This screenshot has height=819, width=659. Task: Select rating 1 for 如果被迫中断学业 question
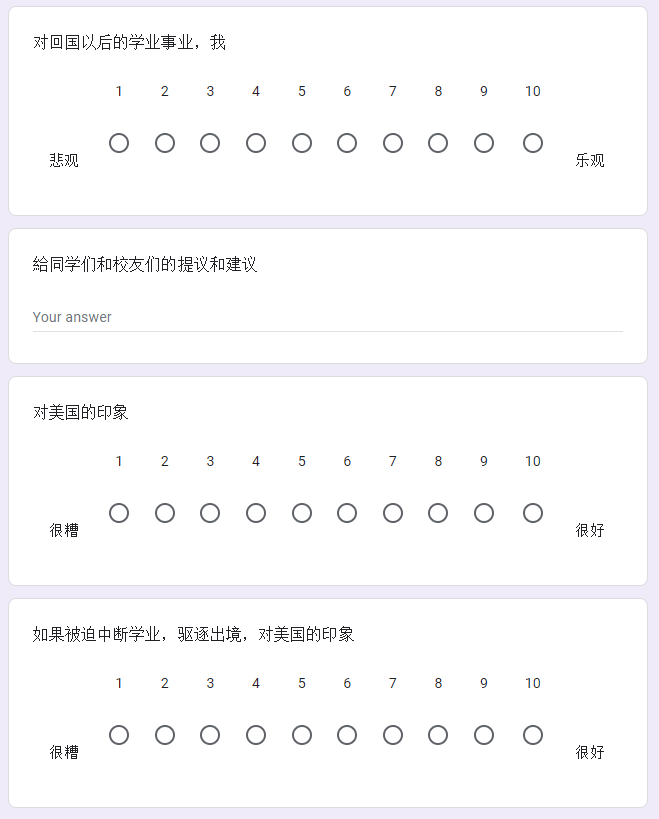click(x=119, y=735)
